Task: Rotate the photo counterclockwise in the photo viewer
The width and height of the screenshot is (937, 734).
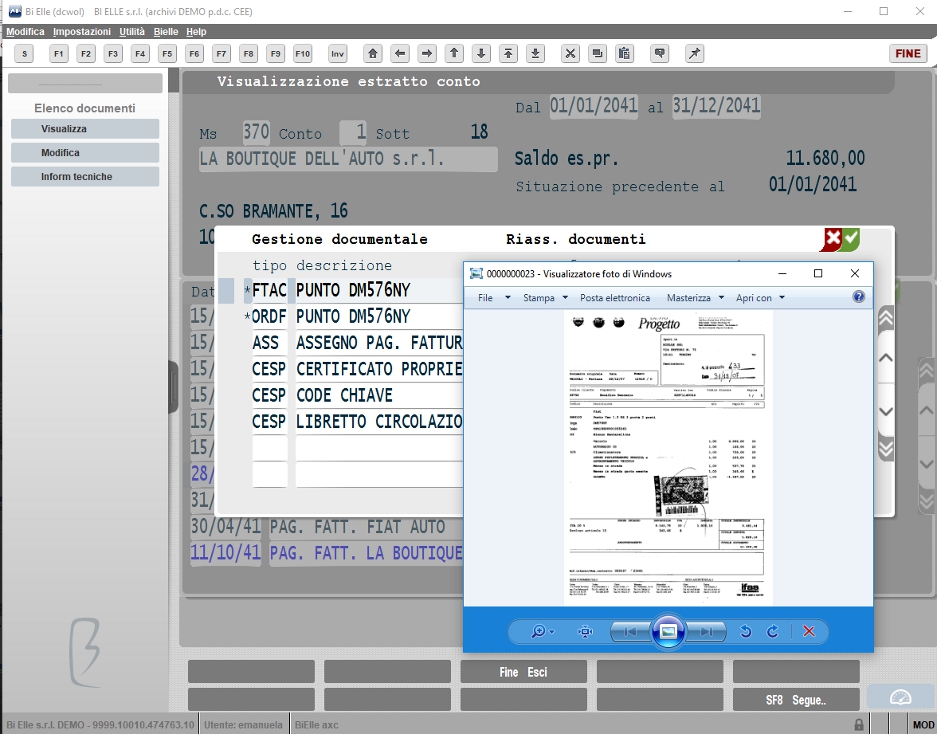Action: click(x=745, y=631)
